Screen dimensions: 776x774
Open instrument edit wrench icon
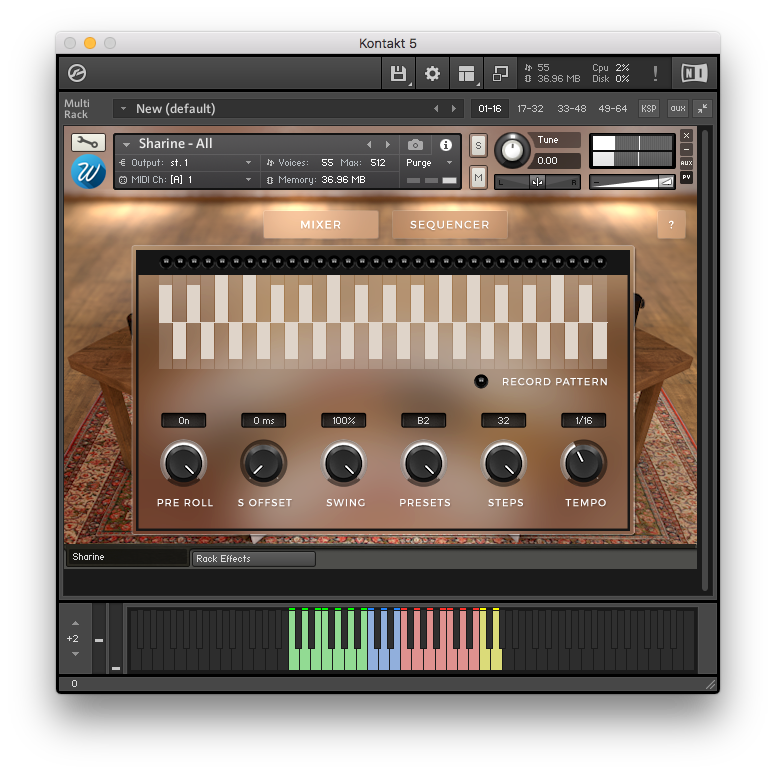(x=88, y=143)
